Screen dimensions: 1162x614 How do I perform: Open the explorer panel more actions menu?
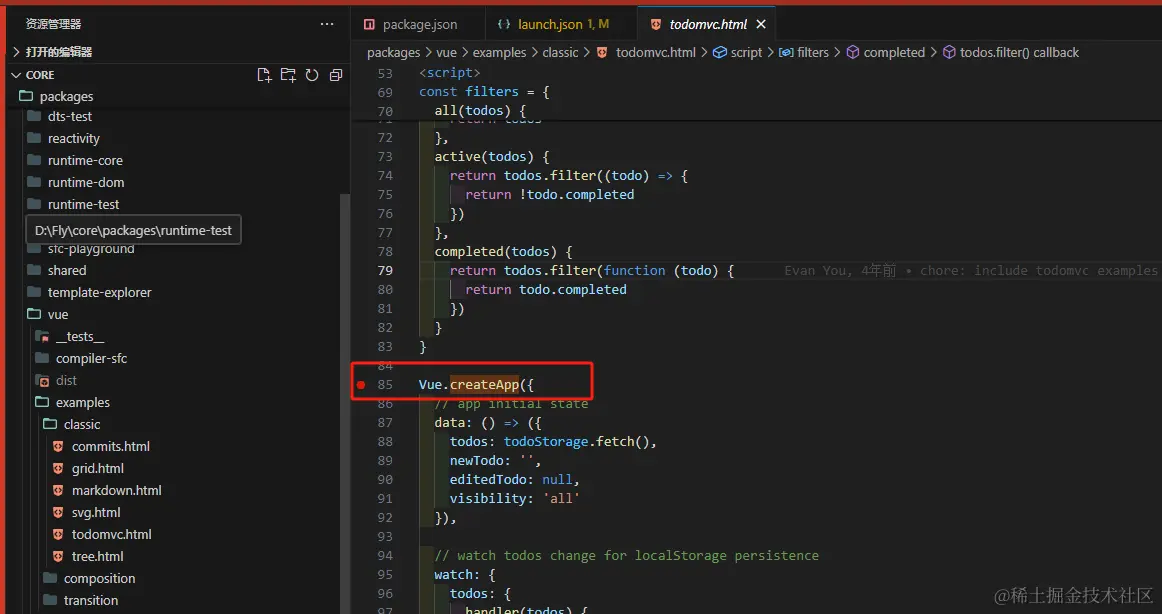click(327, 24)
